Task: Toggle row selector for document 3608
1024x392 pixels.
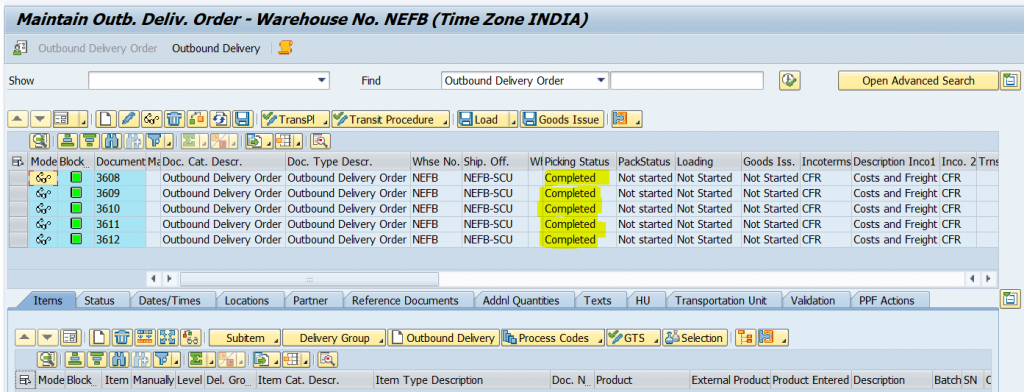Action: (18, 178)
